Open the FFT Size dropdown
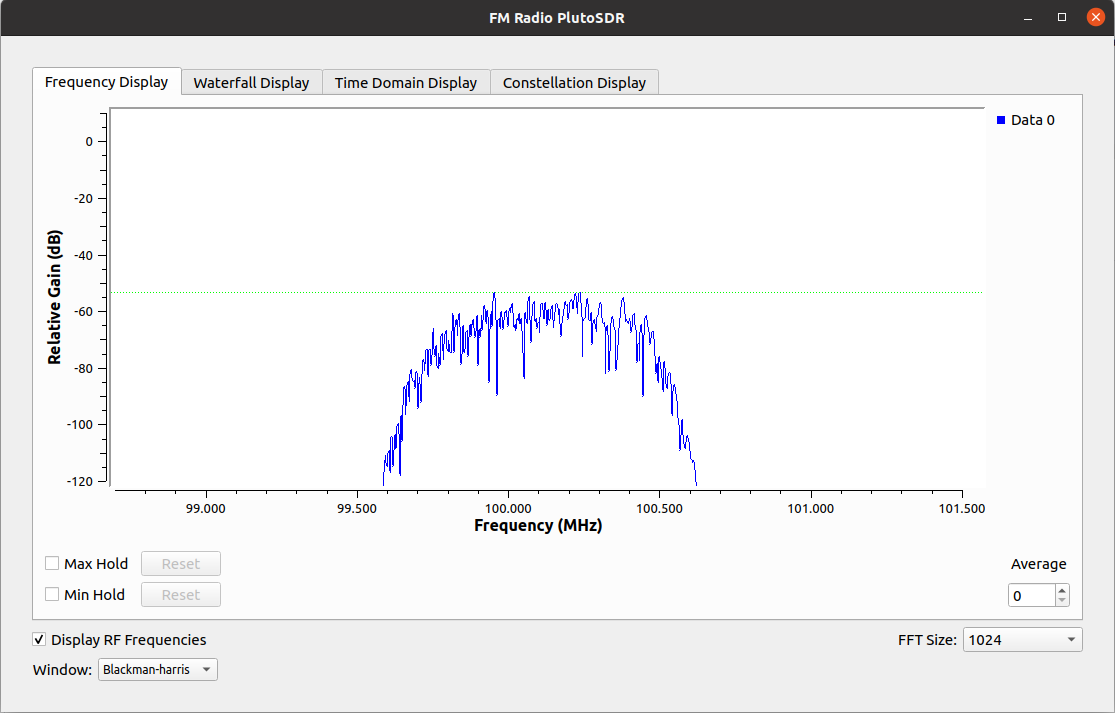Viewport: 1115px width, 713px height. [x=1022, y=640]
